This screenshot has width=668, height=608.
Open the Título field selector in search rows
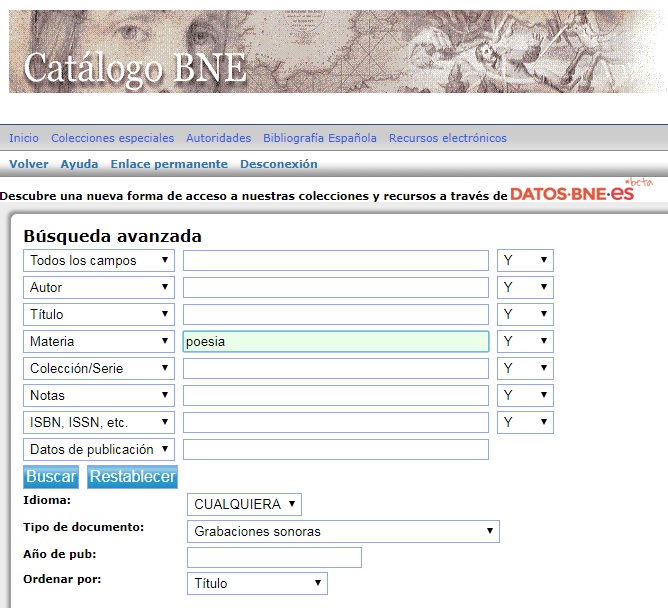(x=99, y=314)
